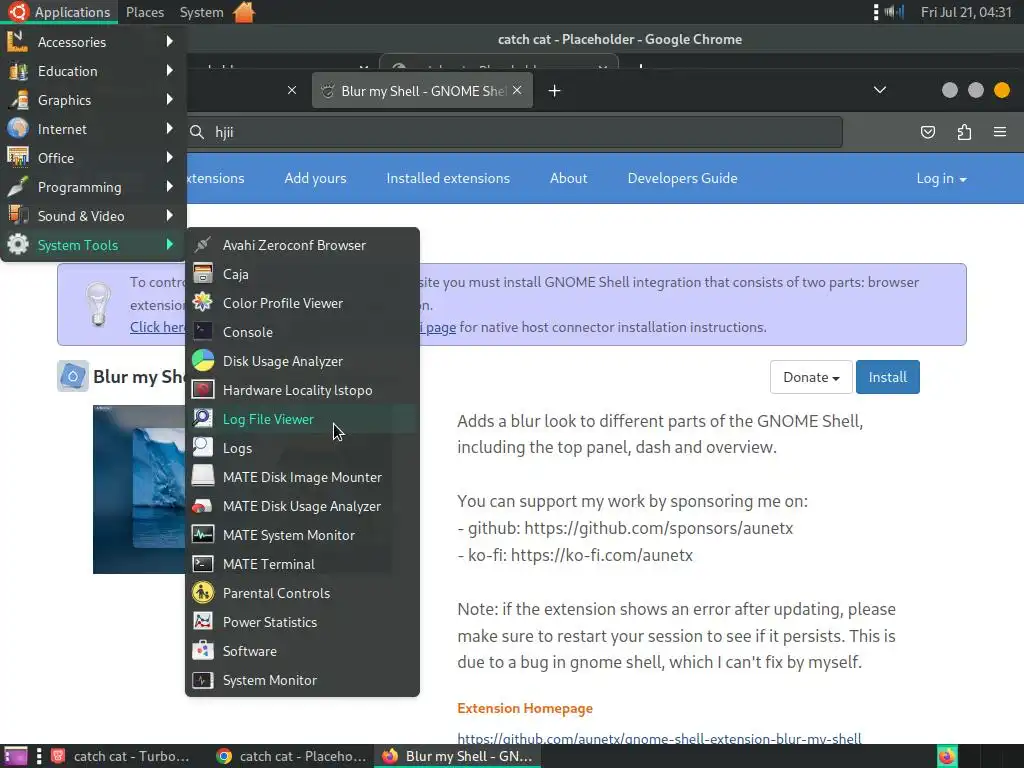Open Firefox extensions puzzle icon
Viewport: 1024px width, 768px height.
(x=964, y=132)
